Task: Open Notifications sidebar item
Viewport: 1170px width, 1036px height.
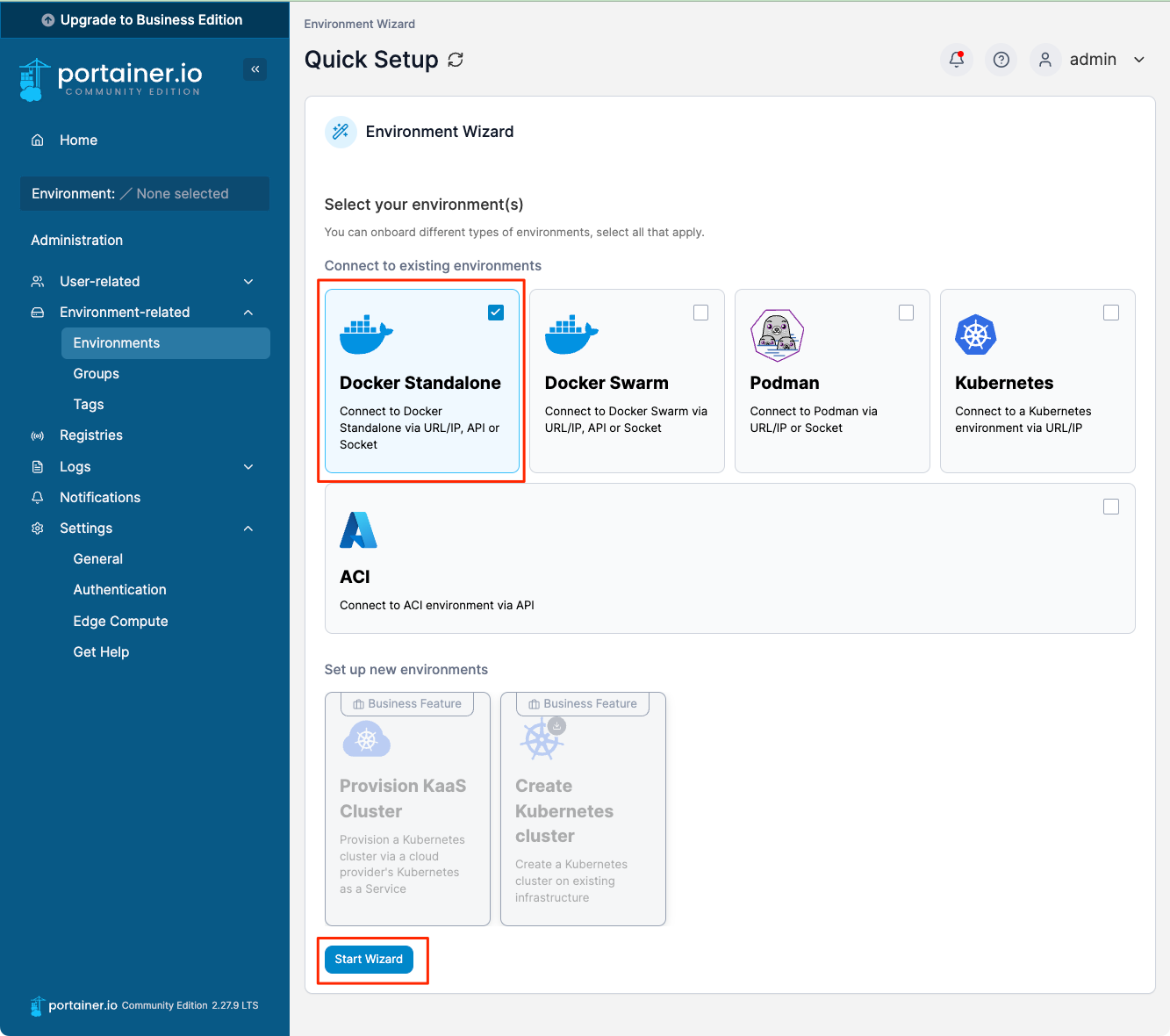Action: point(100,498)
